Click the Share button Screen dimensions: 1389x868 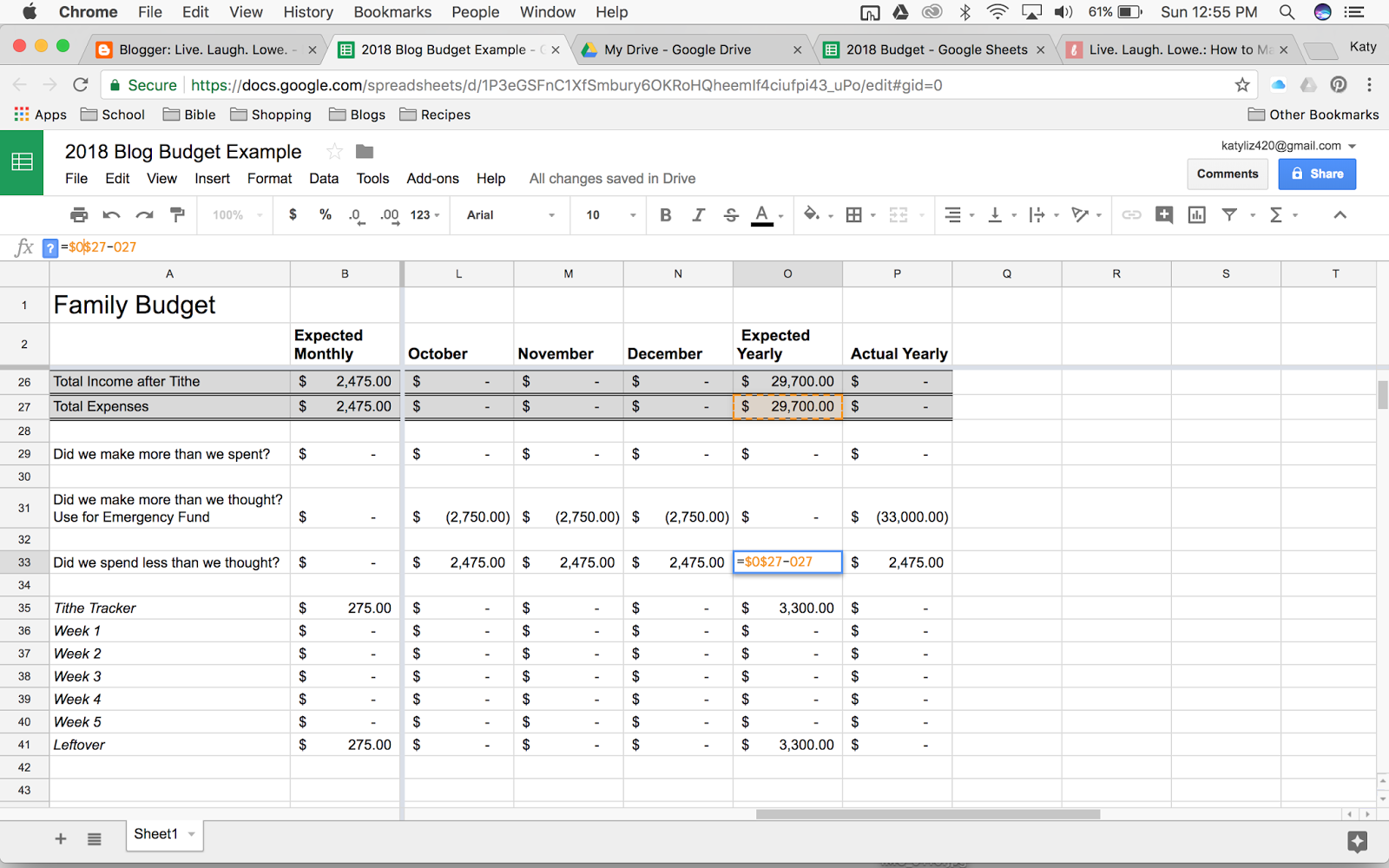point(1317,174)
